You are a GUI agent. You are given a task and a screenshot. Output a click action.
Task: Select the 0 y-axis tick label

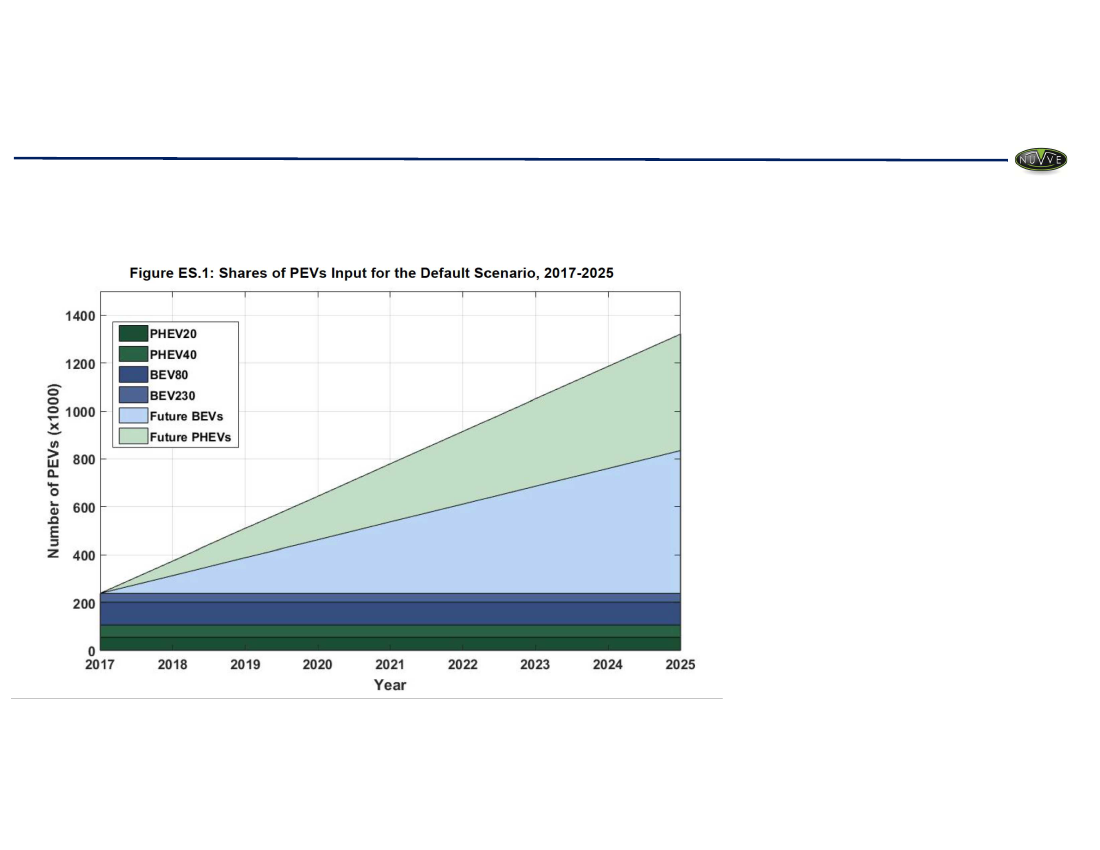(x=91, y=652)
